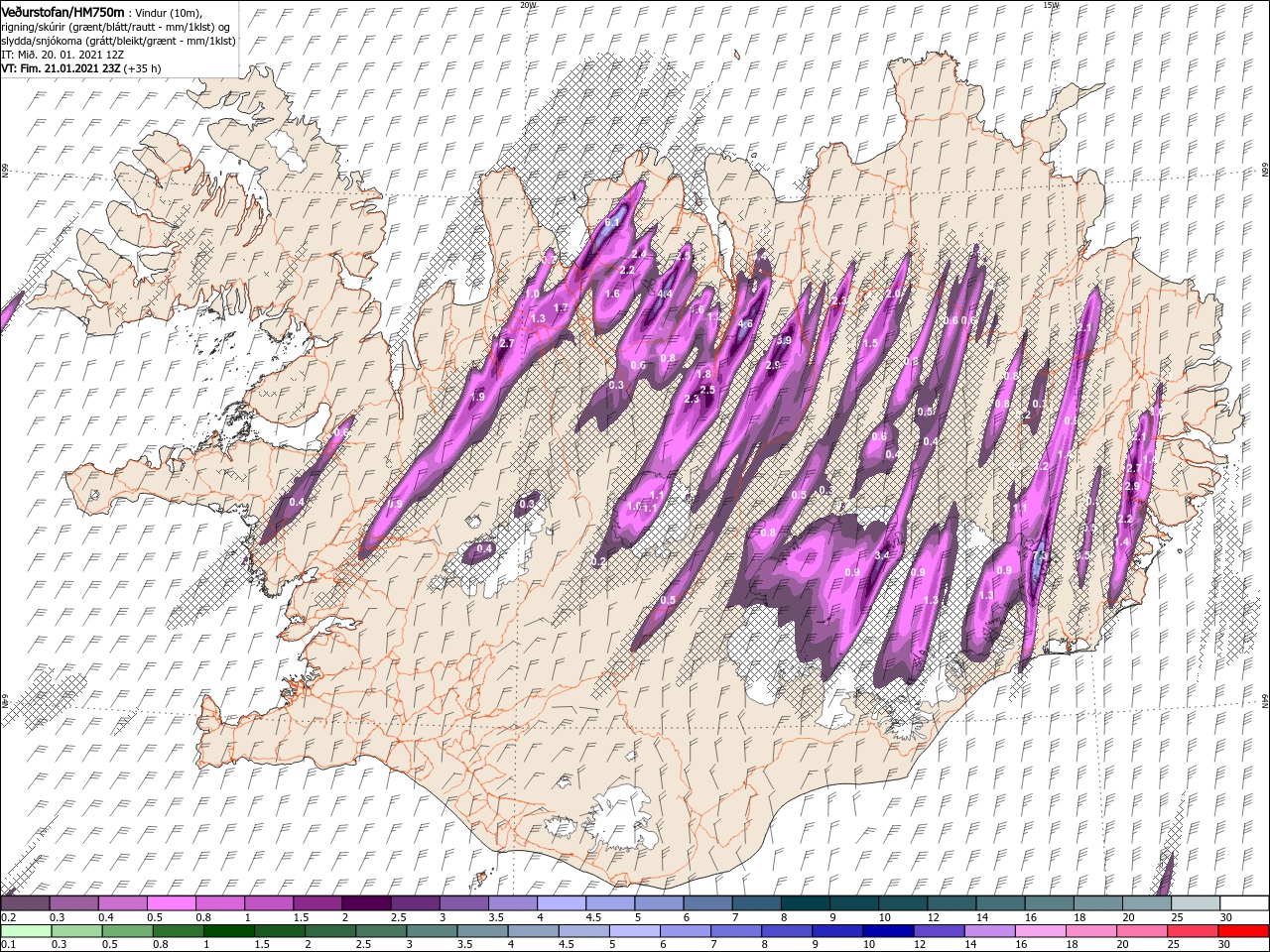Screen dimensions: 1270x952
Task: Click the 1.9 snowfall value on map
Action: (478, 397)
